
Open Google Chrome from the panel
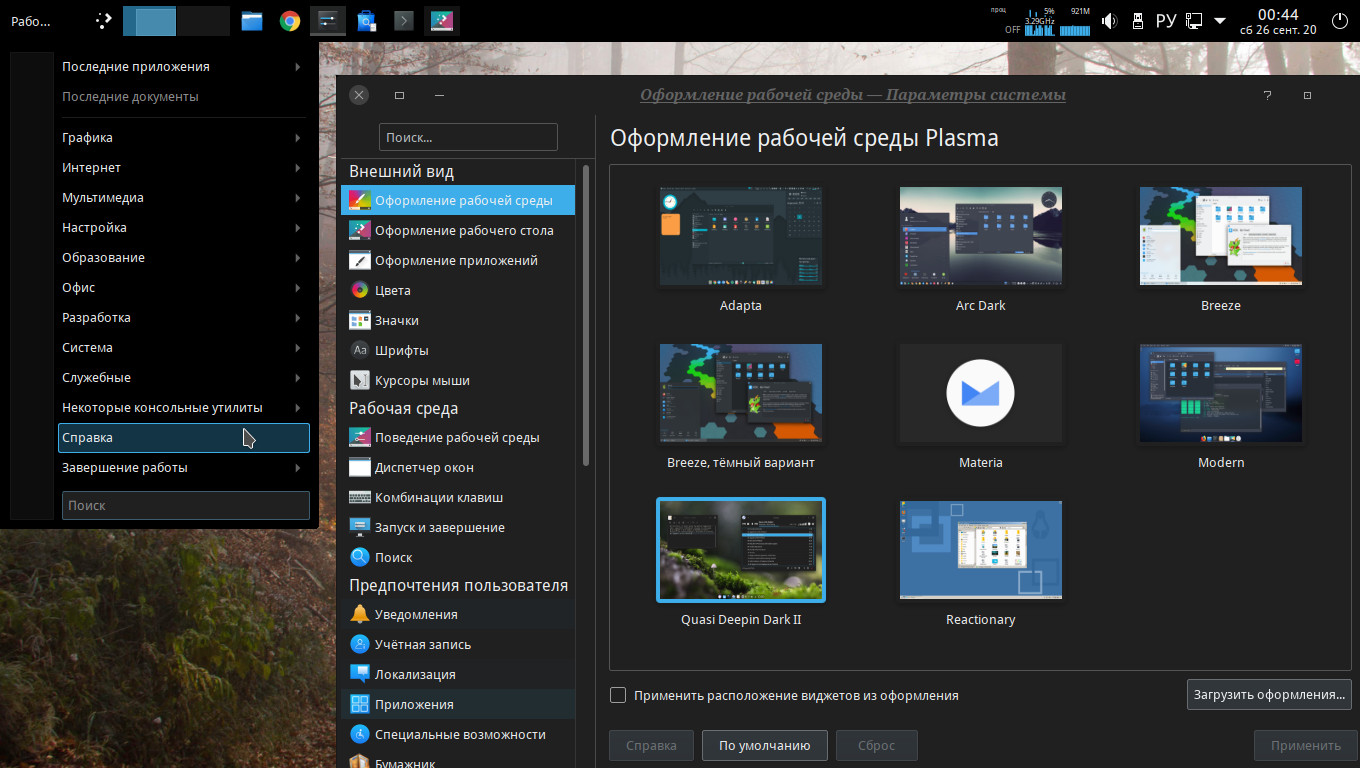coord(290,20)
